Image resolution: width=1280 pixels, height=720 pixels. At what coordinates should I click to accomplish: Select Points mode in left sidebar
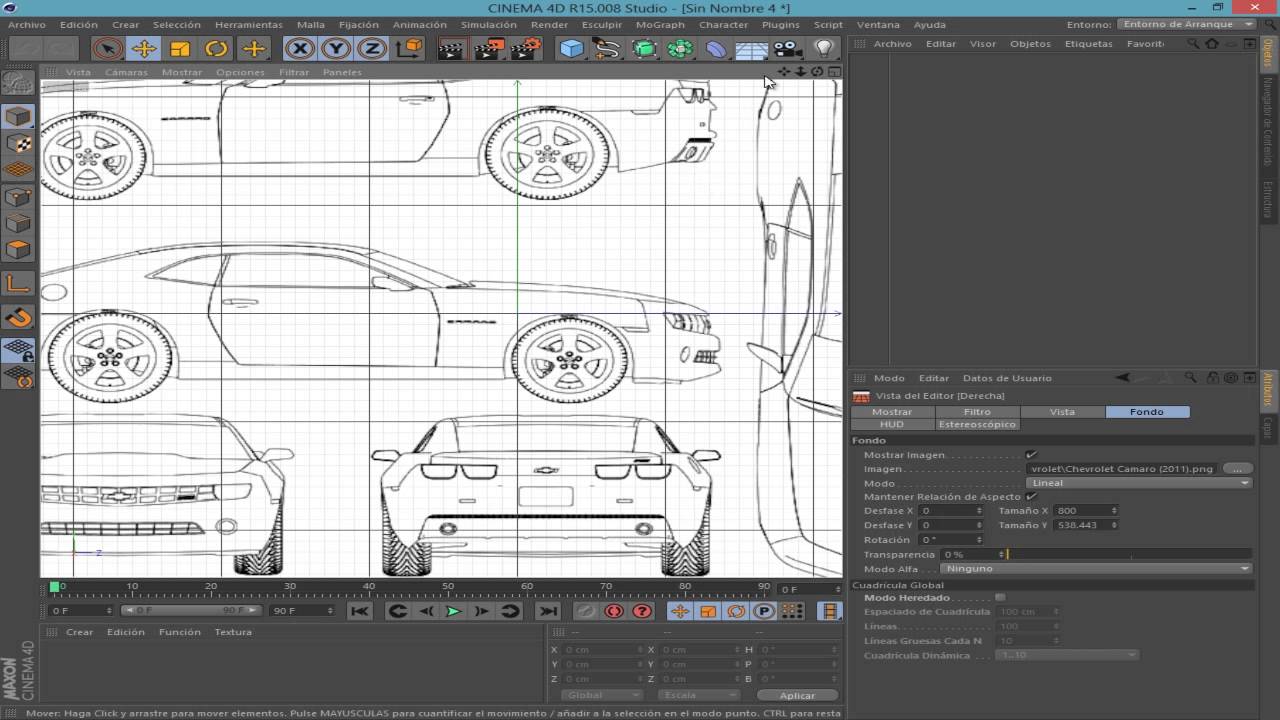[18, 197]
